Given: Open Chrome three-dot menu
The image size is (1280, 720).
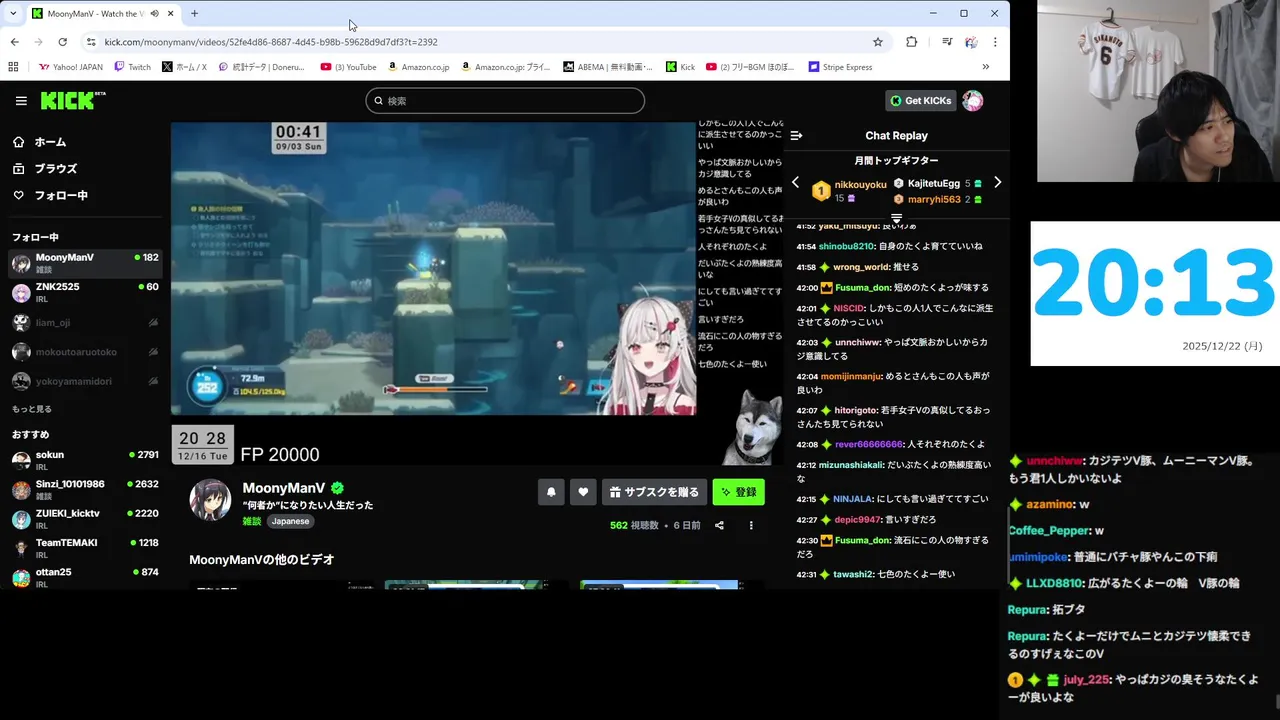Looking at the screenshot, I should point(995,42).
